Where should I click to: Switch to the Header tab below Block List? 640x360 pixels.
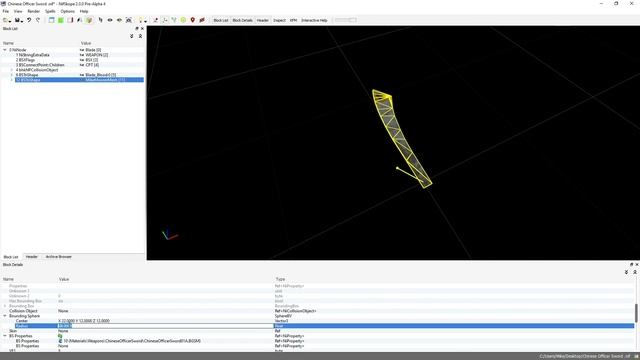pyautogui.click(x=31, y=257)
